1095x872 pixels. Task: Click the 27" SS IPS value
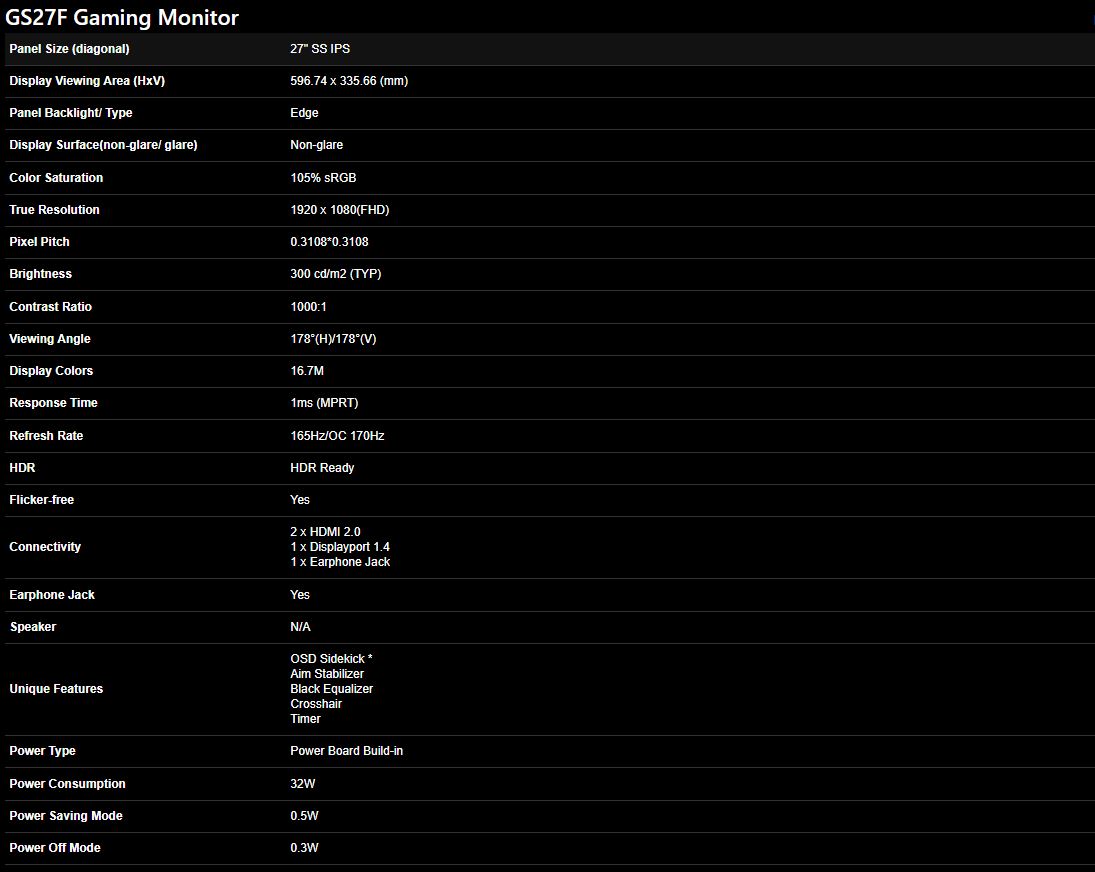pos(320,49)
